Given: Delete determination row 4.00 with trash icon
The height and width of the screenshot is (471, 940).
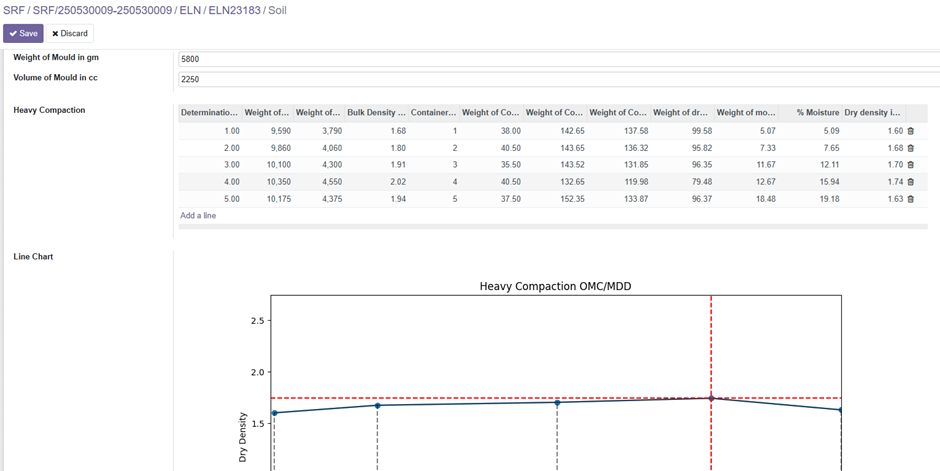Looking at the screenshot, I should click(910, 182).
